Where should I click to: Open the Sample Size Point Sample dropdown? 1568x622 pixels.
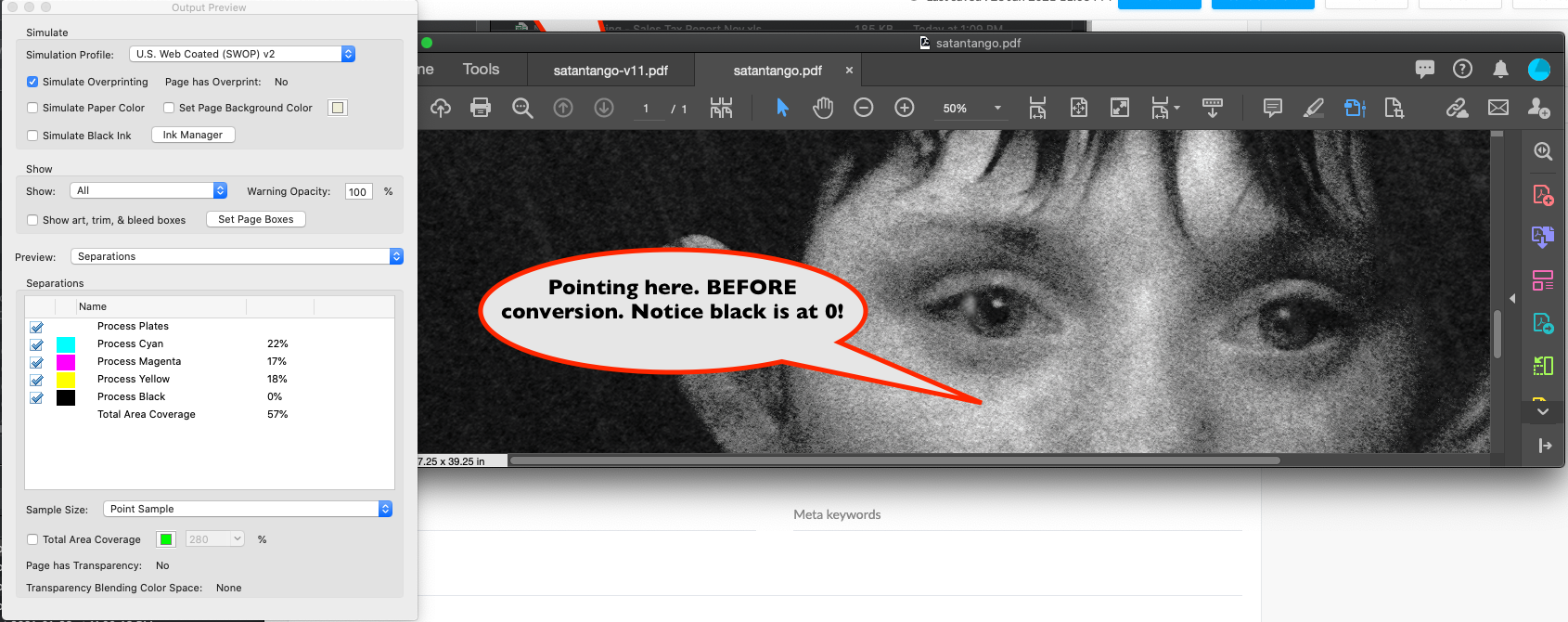pos(248,509)
